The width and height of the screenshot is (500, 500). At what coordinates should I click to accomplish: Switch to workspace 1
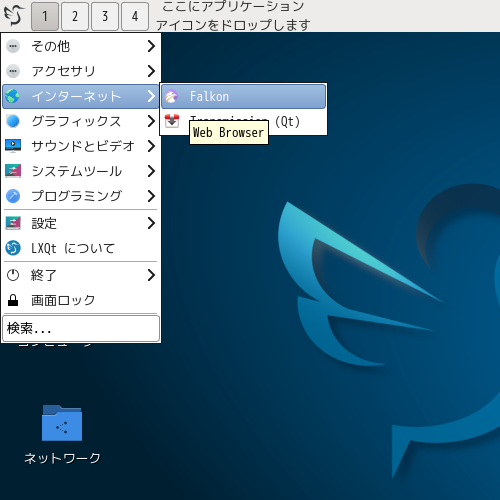click(x=45, y=16)
